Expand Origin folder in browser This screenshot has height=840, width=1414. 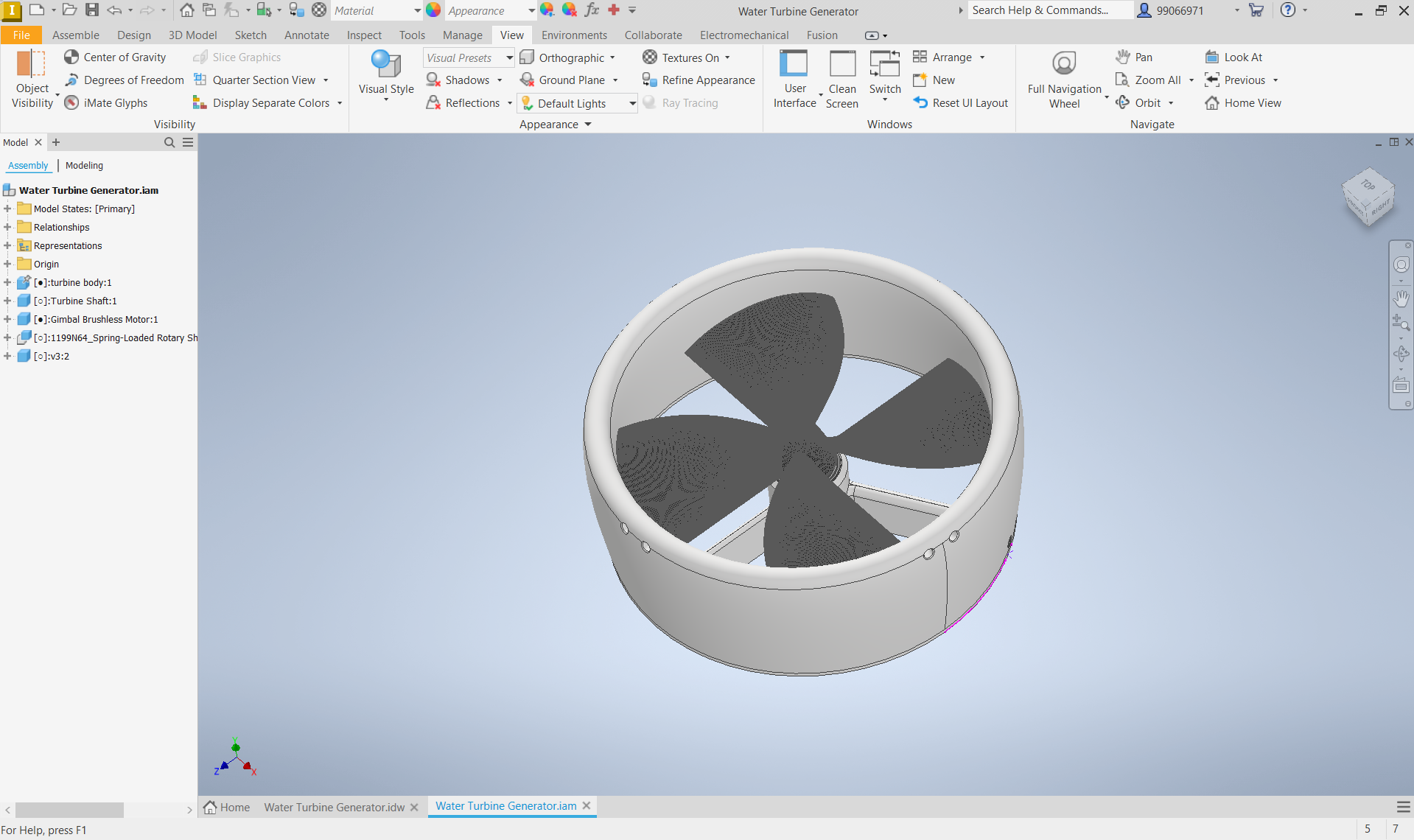7,264
